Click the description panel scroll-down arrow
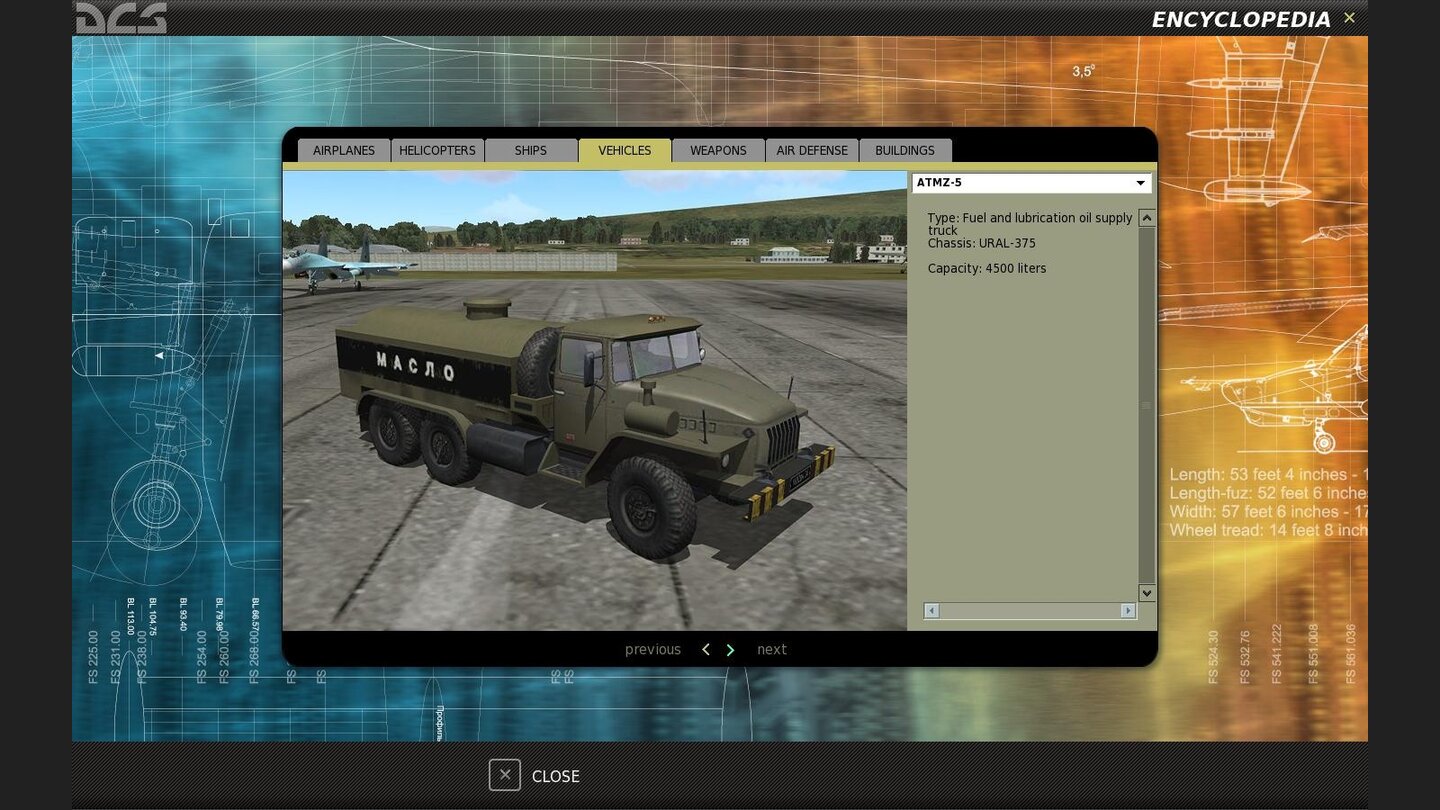Screen dimensions: 1440x810 [x=1147, y=593]
